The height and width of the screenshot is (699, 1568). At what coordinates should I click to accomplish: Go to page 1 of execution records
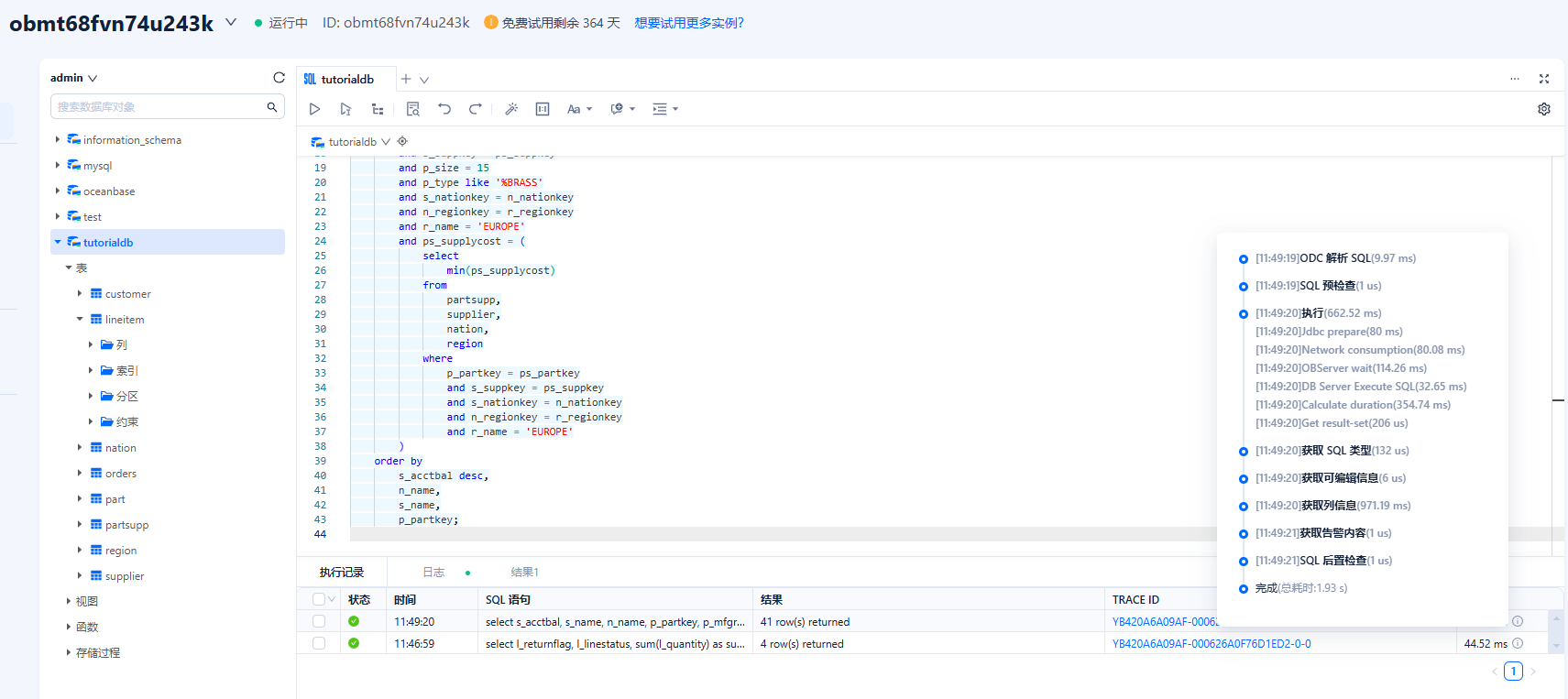tap(1514, 672)
